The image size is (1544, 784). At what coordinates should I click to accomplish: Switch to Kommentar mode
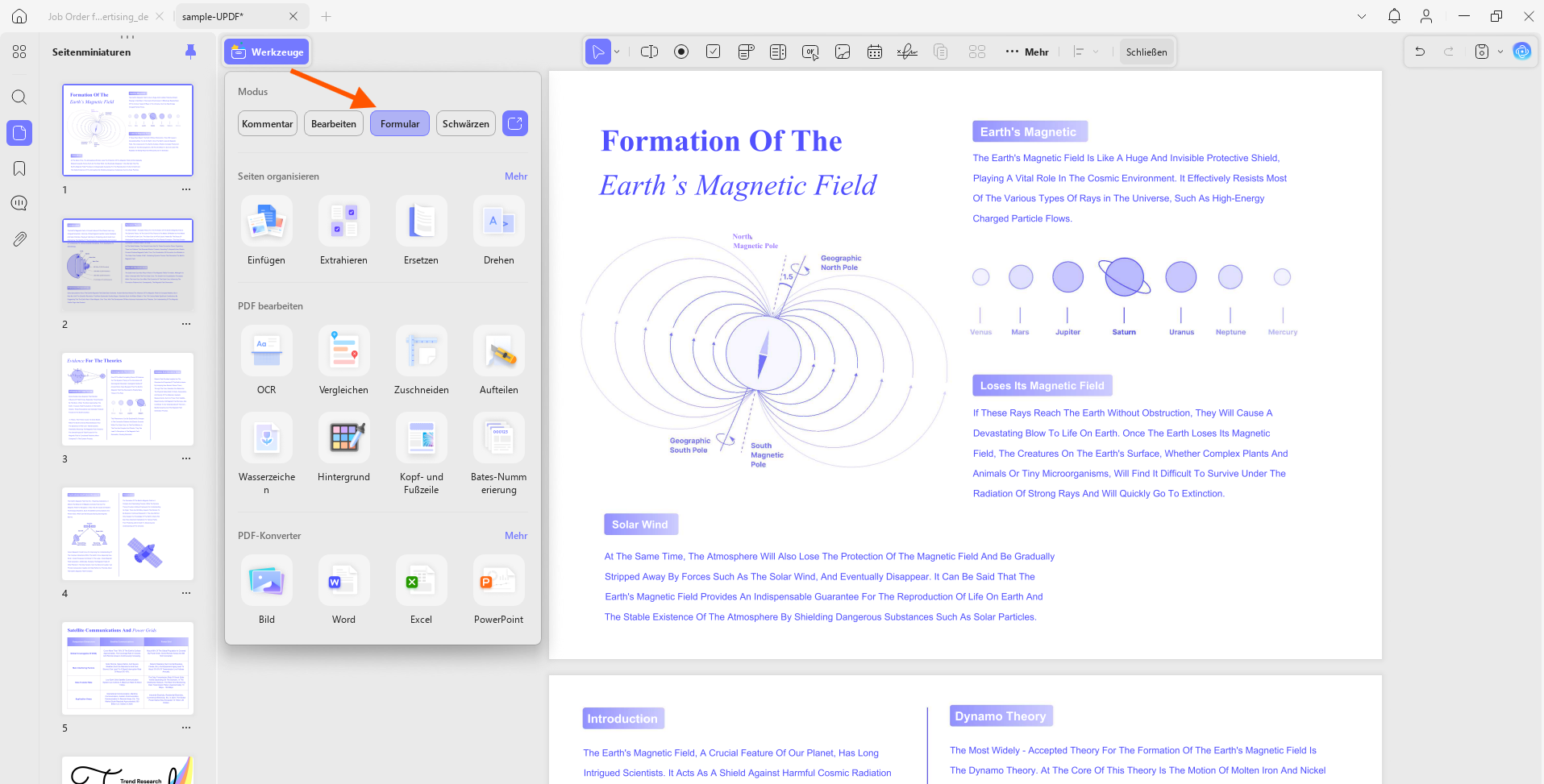(268, 123)
